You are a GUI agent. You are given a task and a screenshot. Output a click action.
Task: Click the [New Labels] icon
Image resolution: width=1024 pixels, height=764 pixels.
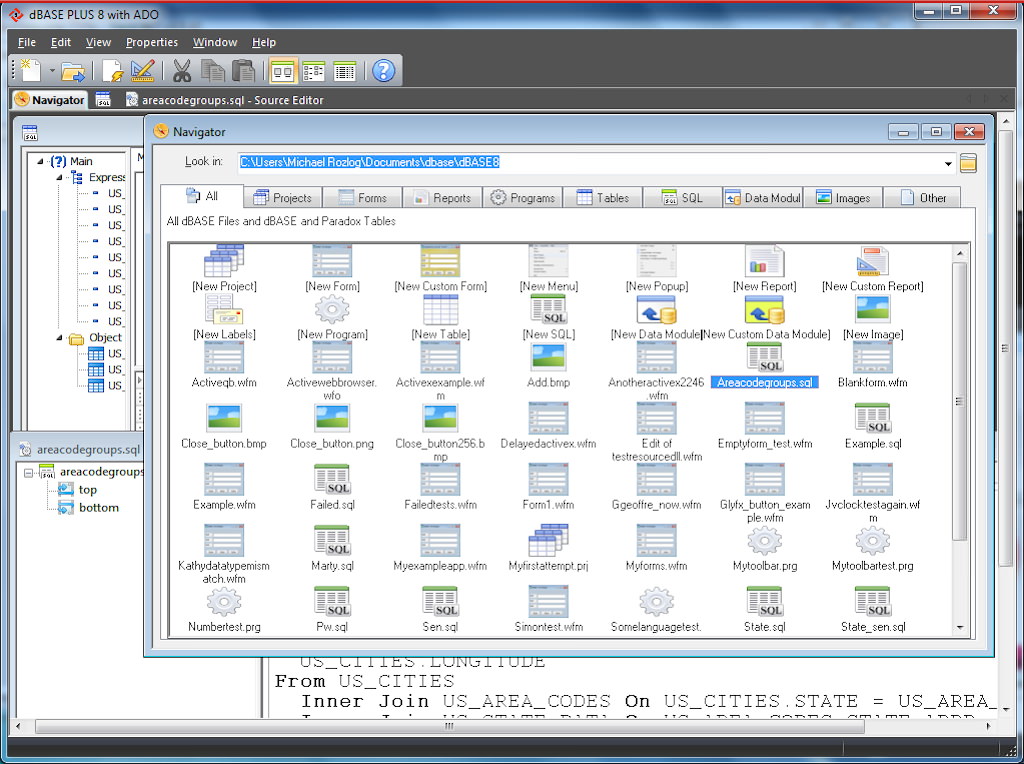tap(224, 310)
